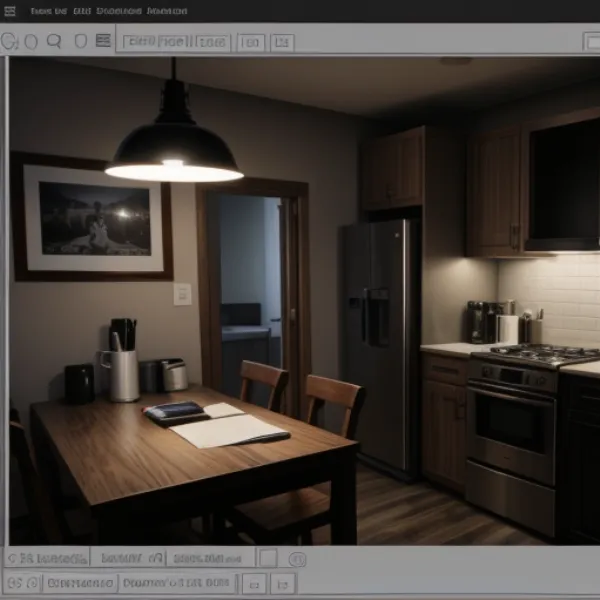Viewport: 600px width, 600px height.
Task: Click the first labeled button in the bottom row
Action: (78, 583)
